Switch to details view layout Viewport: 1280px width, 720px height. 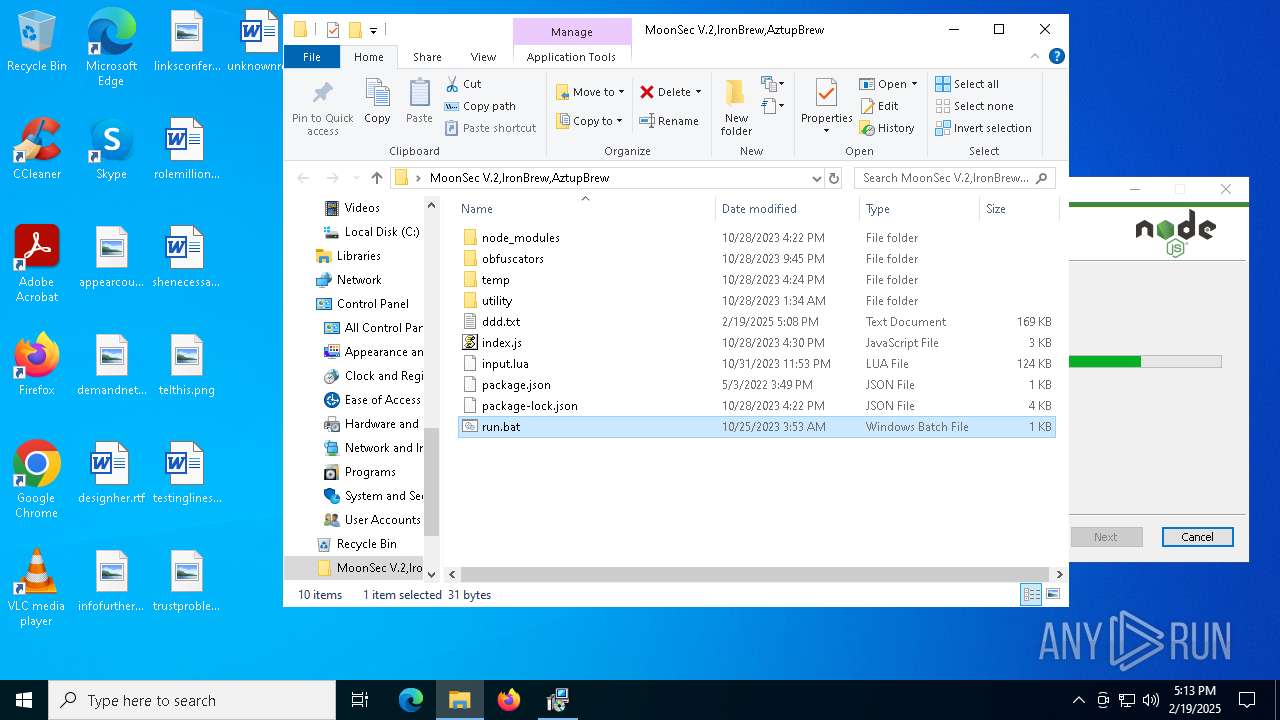pyautogui.click(x=1031, y=594)
